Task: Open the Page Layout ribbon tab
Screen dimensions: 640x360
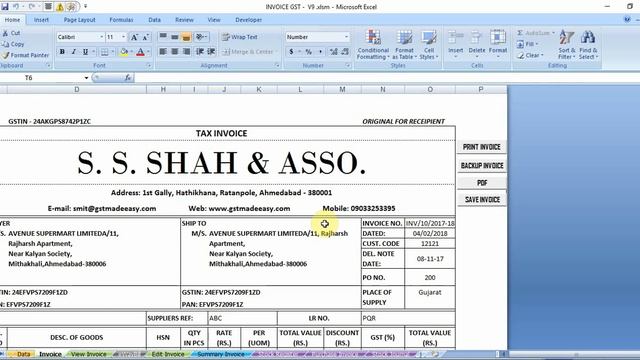Action: click(79, 20)
